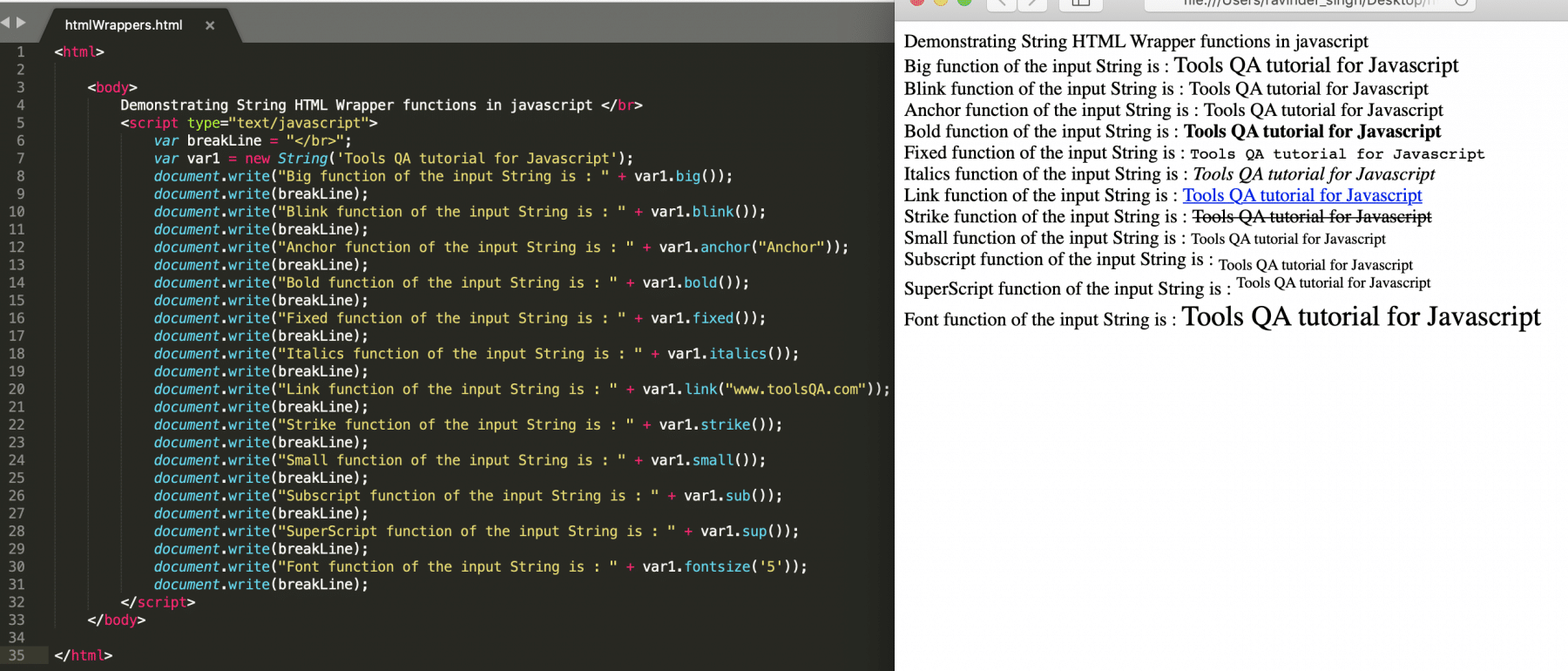Open the 'Tools QA tutorial for Javascript' hyperlink
This screenshot has height=671, width=1568.
coord(1301,195)
